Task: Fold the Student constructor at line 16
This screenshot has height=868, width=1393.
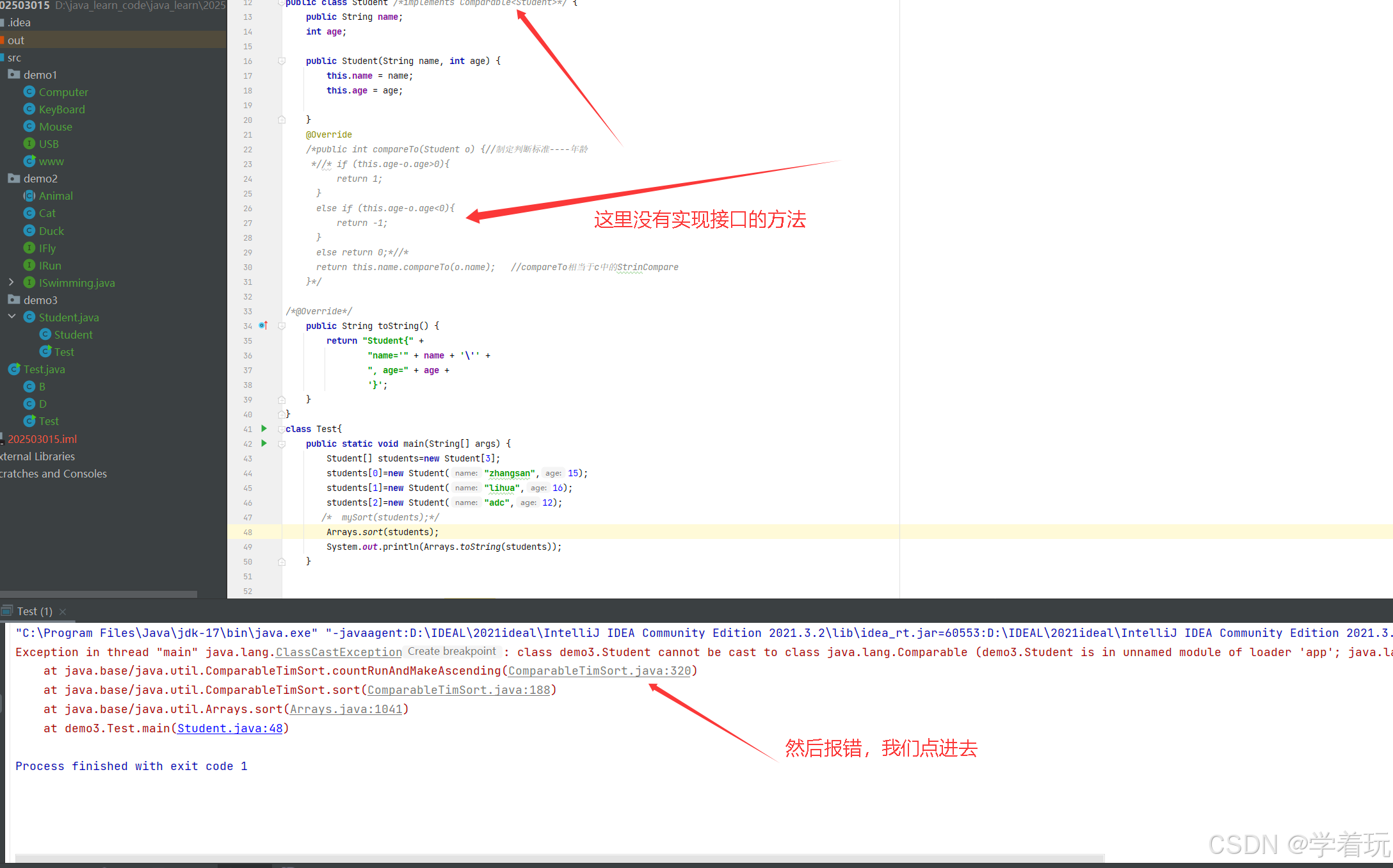Action: pos(282,61)
